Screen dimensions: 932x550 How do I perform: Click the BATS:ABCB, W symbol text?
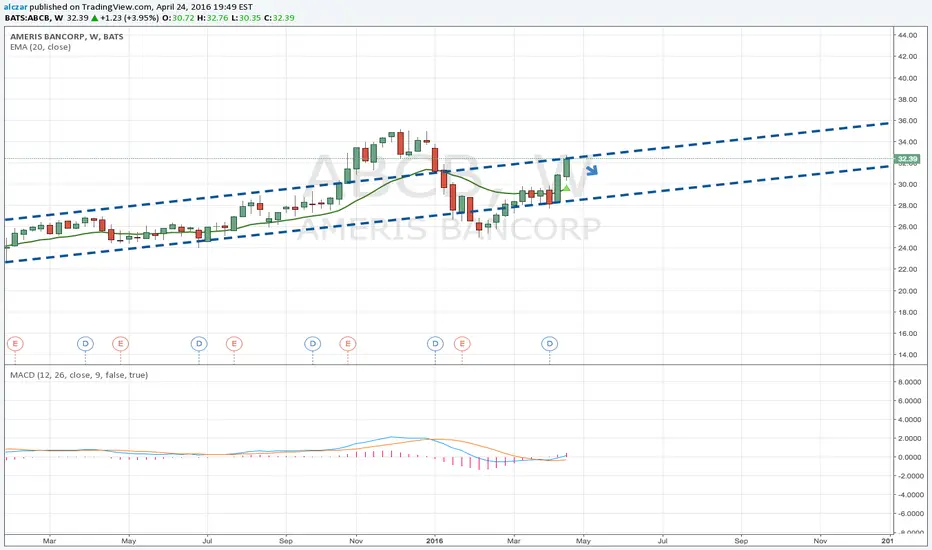coord(34,18)
